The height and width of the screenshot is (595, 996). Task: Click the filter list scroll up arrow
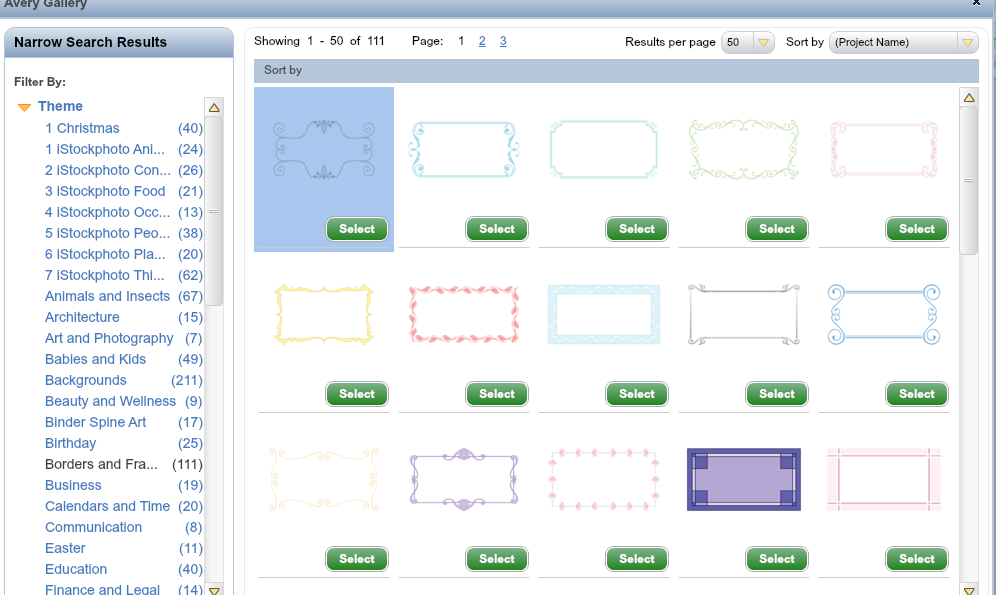tap(214, 107)
